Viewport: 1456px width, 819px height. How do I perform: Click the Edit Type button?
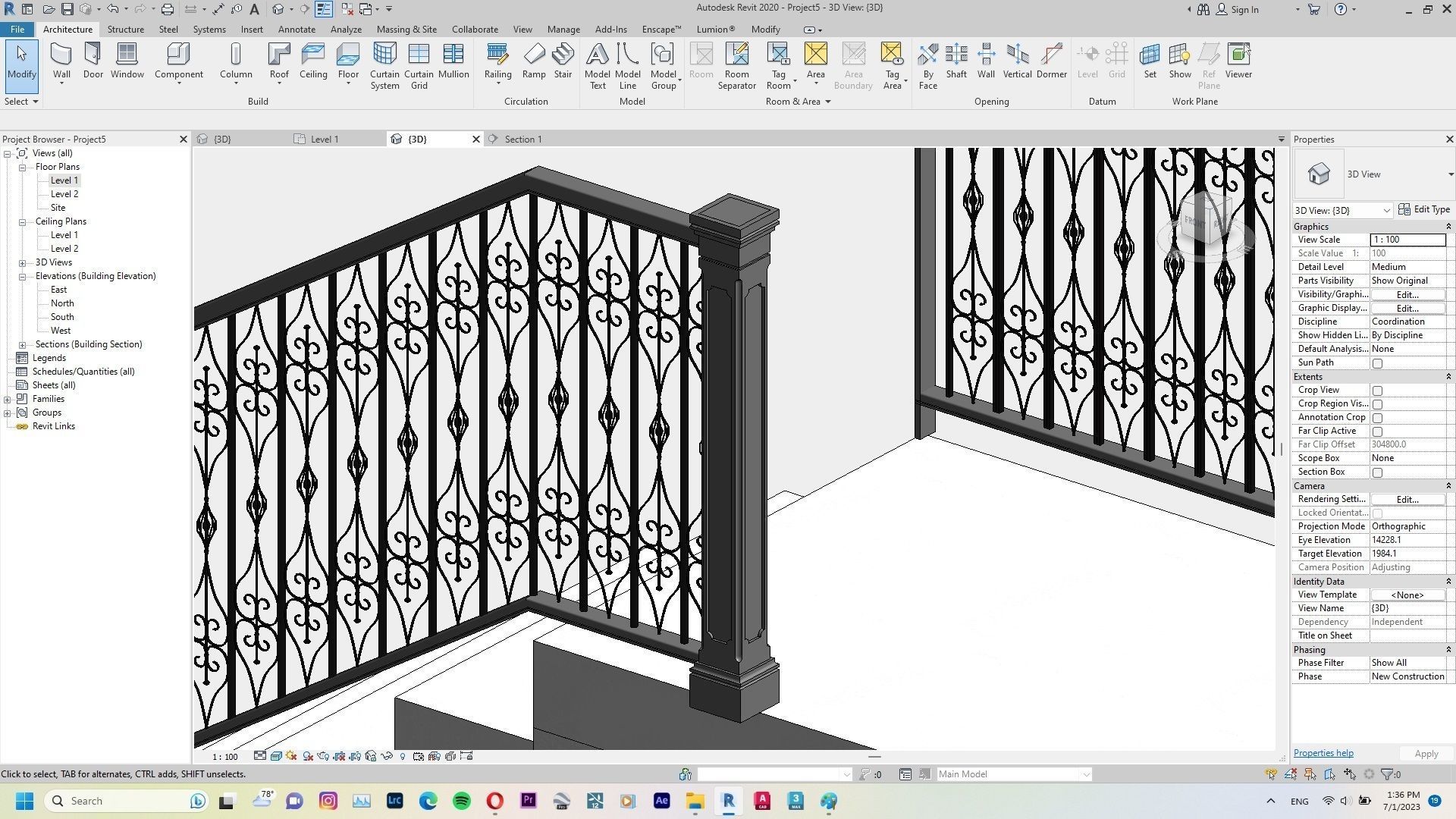(1423, 209)
